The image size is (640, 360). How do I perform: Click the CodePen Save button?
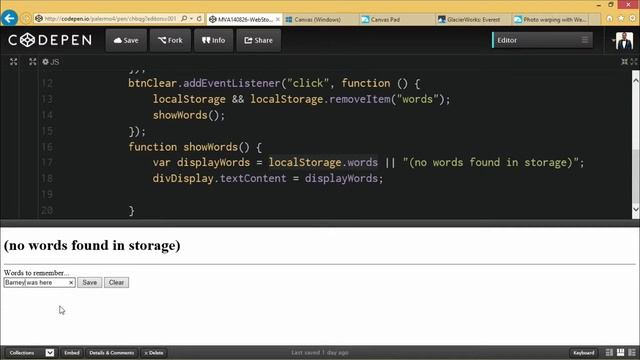pos(126,40)
